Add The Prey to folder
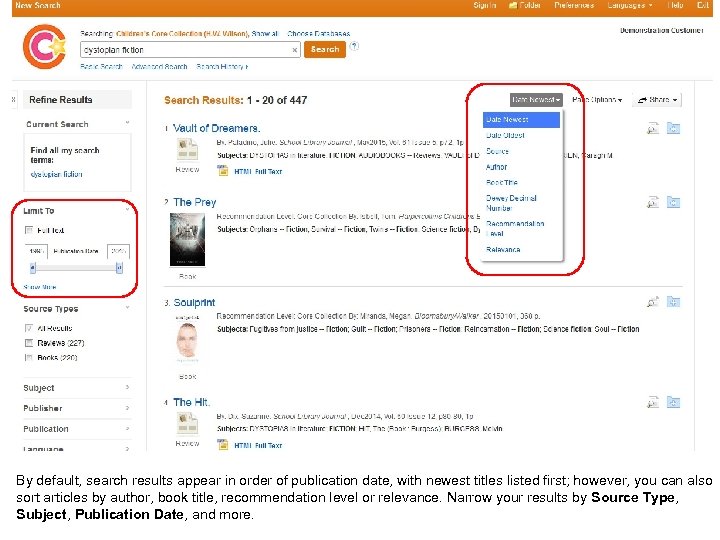This screenshot has height=540, width=720. pos(673,202)
